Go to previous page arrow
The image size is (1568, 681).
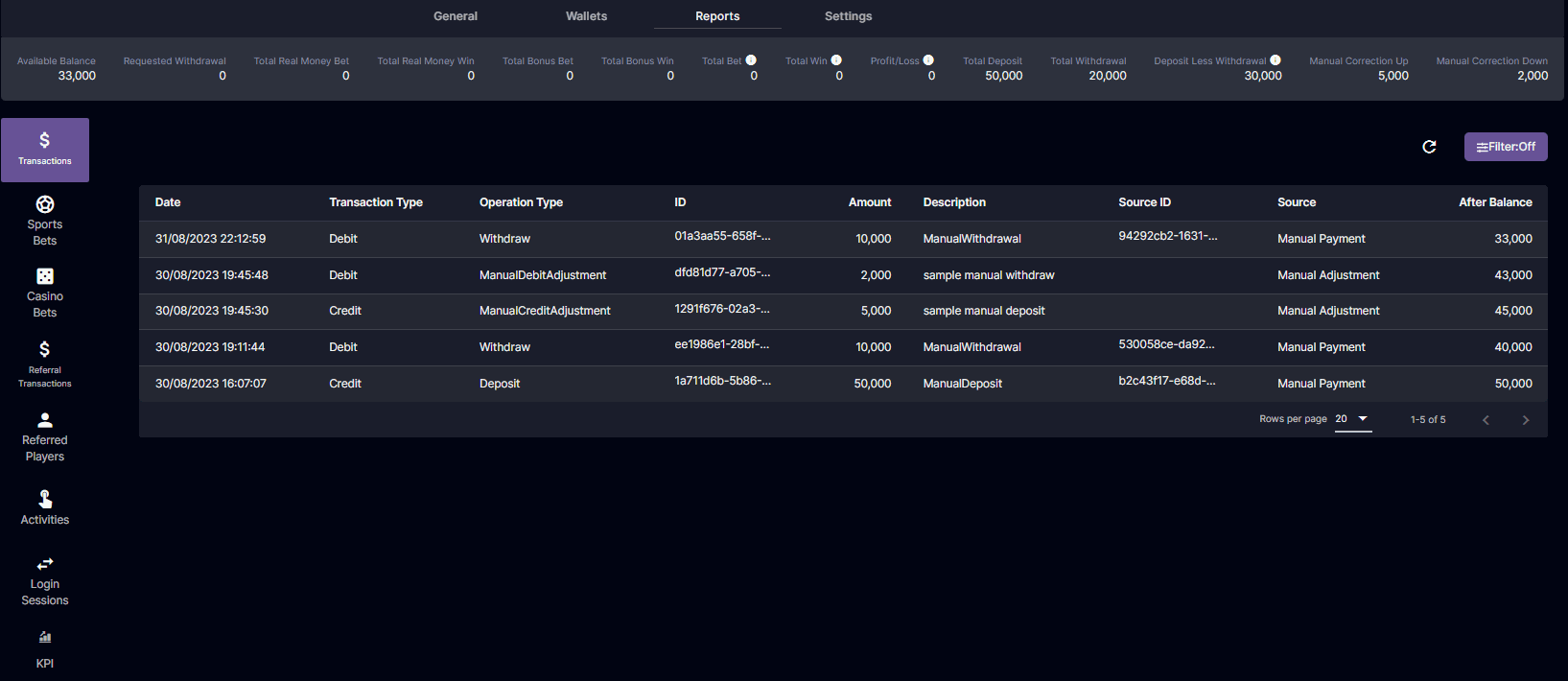click(x=1486, y=420)
